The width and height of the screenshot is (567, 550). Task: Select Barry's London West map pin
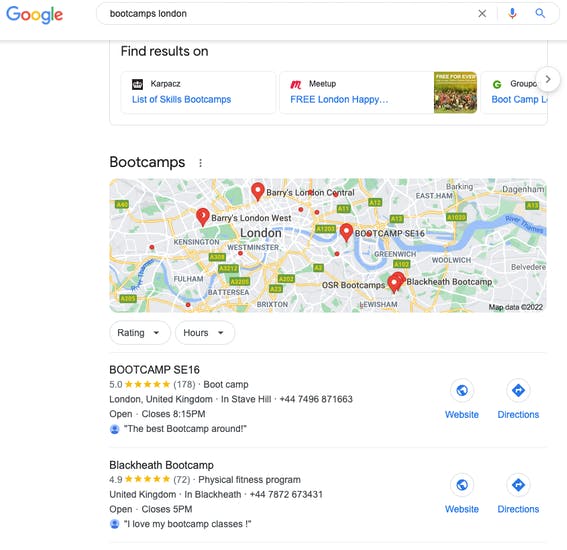click(x=202, y=216)
